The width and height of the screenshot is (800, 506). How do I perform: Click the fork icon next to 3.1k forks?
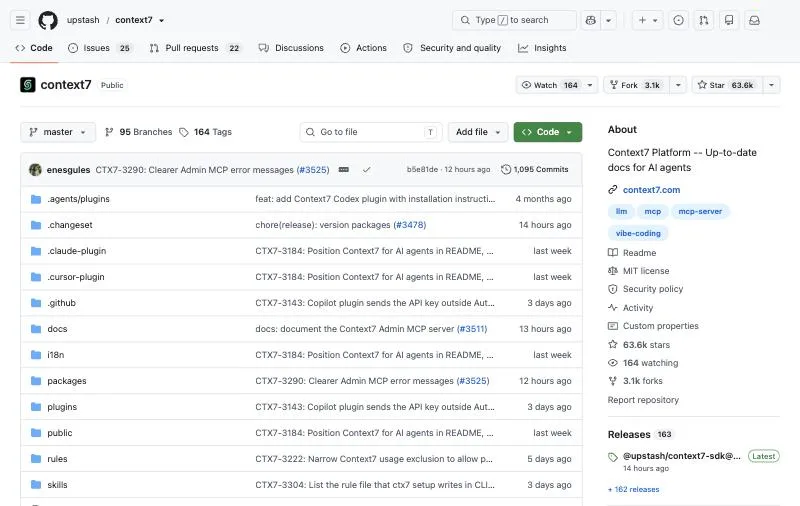pyautogui.click(x=613, y=381)
